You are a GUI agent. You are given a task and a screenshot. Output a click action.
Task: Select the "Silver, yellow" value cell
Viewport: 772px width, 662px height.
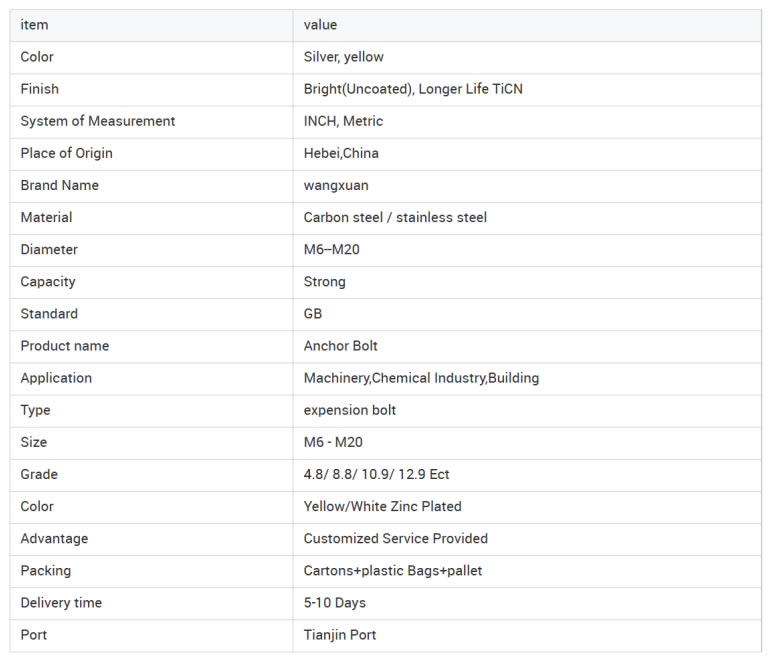343,57
